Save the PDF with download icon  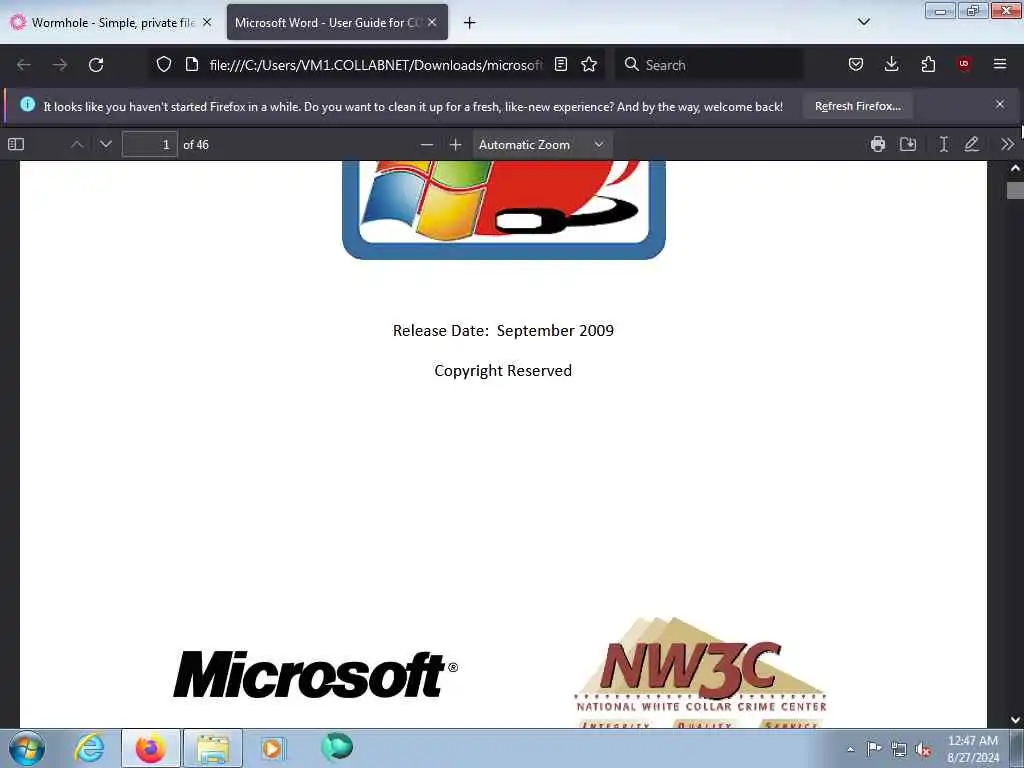pyautogui.click(x=908, y=144)
